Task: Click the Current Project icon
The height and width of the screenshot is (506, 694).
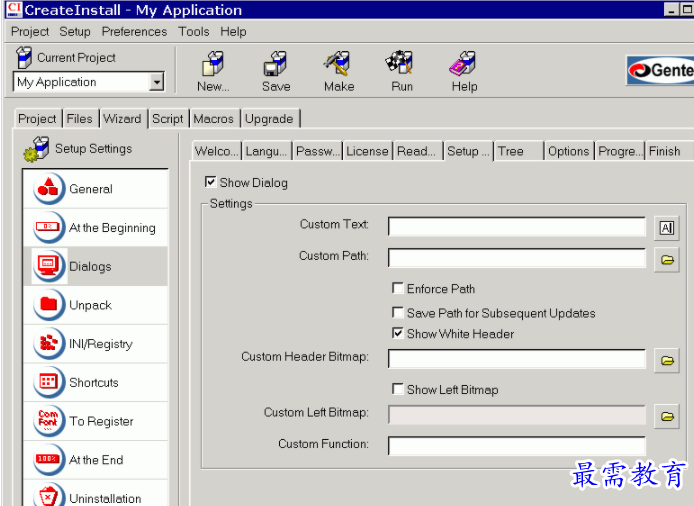Action: pos(24,57)
